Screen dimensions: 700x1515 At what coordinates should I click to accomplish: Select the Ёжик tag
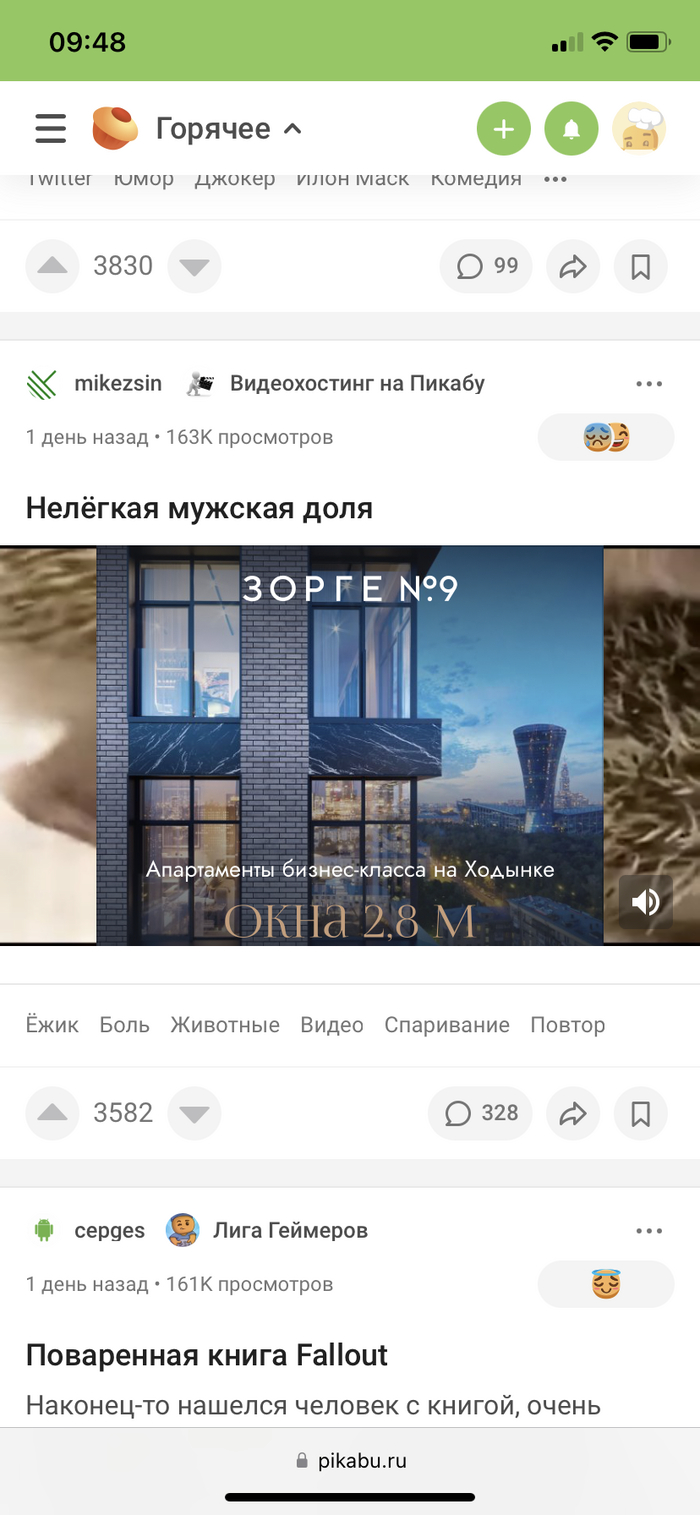pos(52,1025)
